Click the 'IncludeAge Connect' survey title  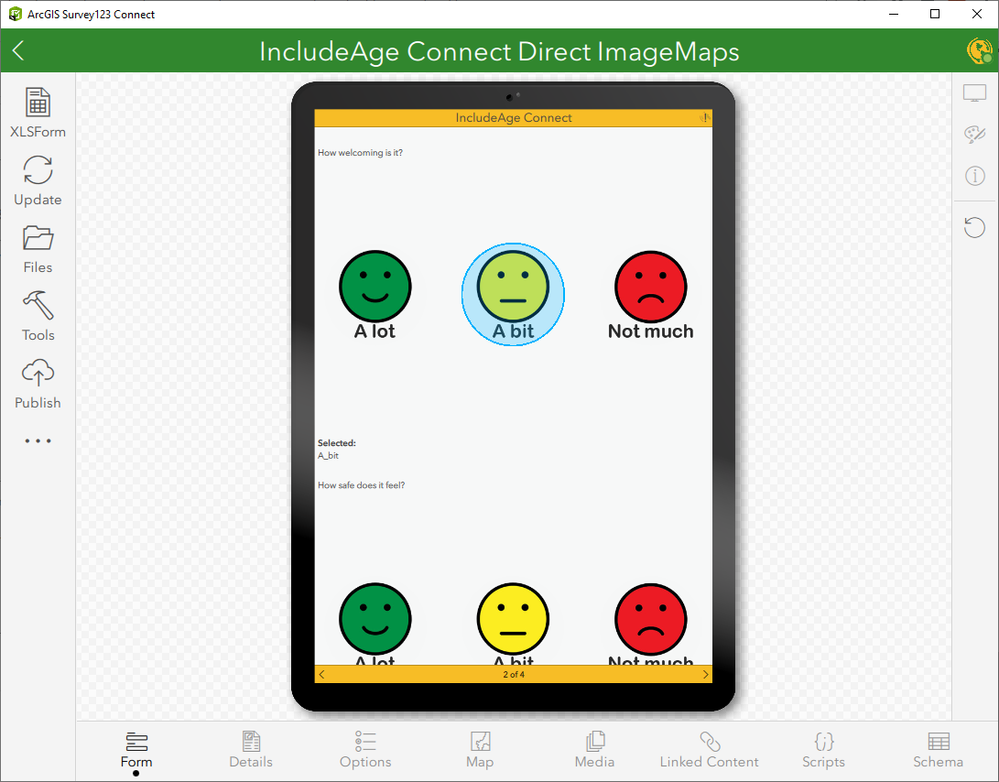pyautogui.click(x=514, y=117)
